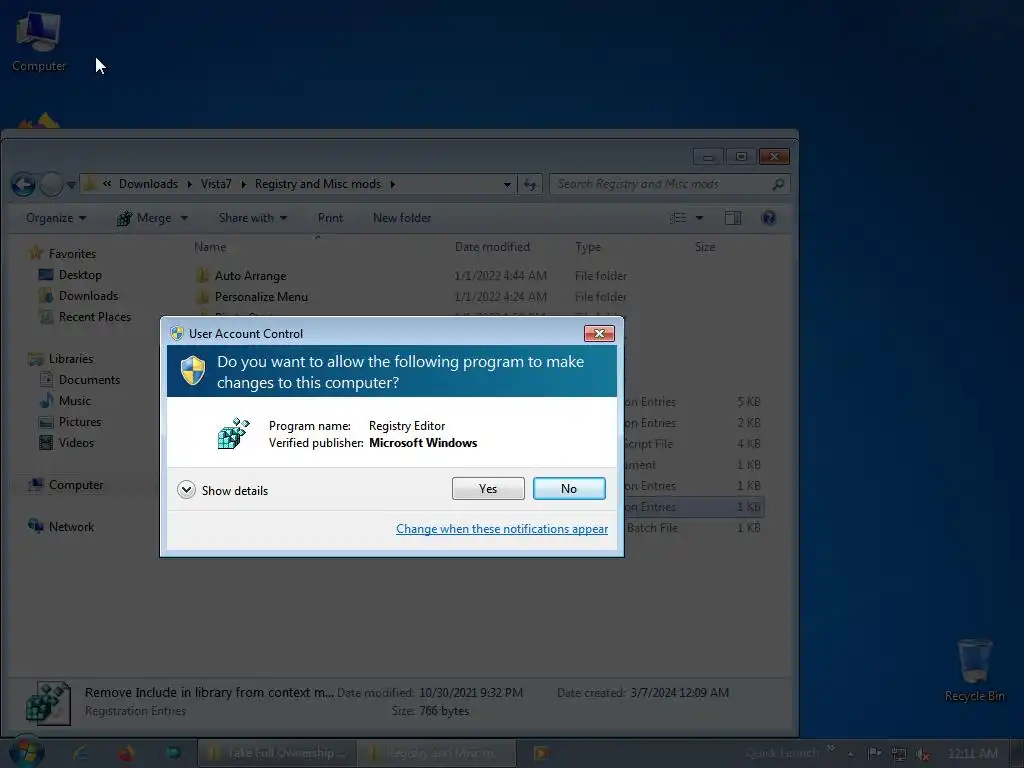The width and height of the screenshot is (1024, 768).
Task: Expand Show details chevron in UAC dialog
Action: [x=186, y=490]
